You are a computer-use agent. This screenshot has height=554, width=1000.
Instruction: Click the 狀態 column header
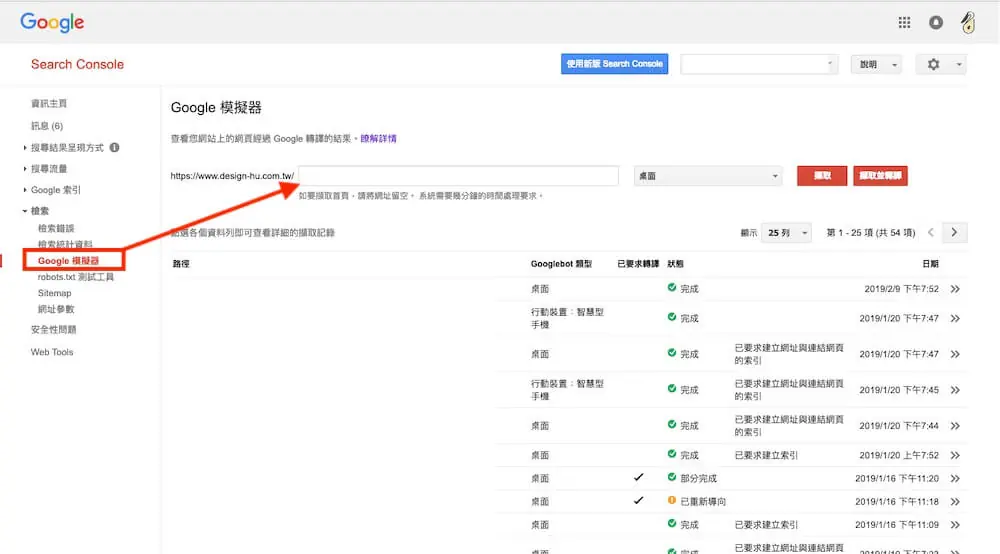[x=675, y=263]
